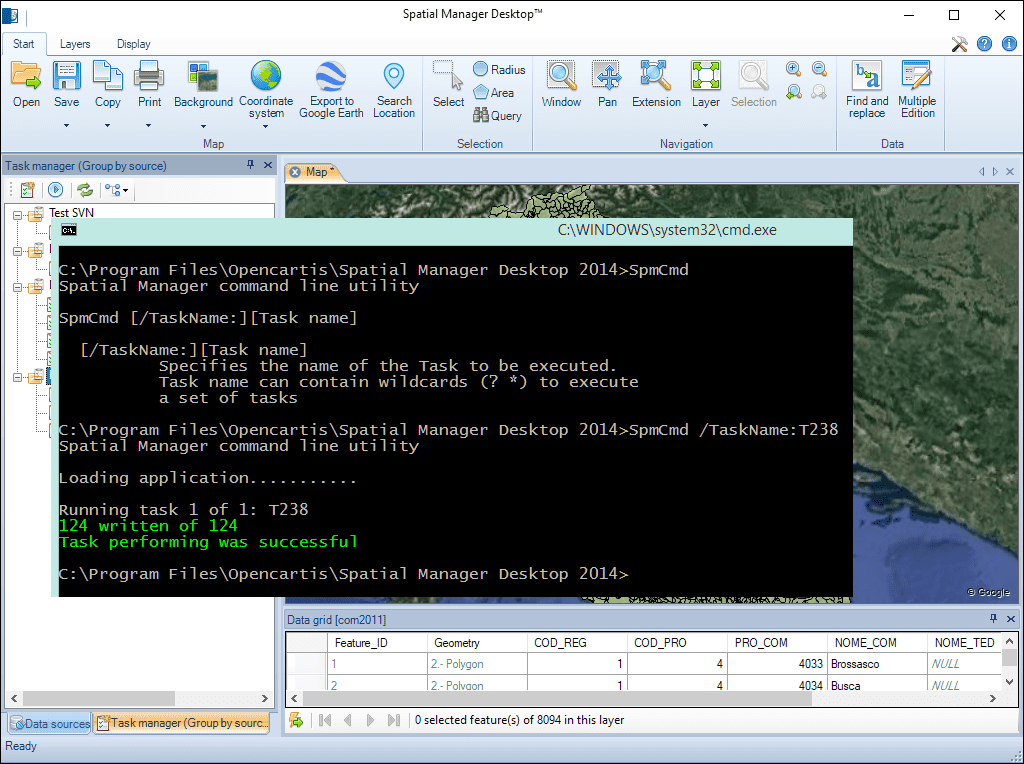
Task: Switch to the Task manager bottom tab
Action: (x=182, y=723)
